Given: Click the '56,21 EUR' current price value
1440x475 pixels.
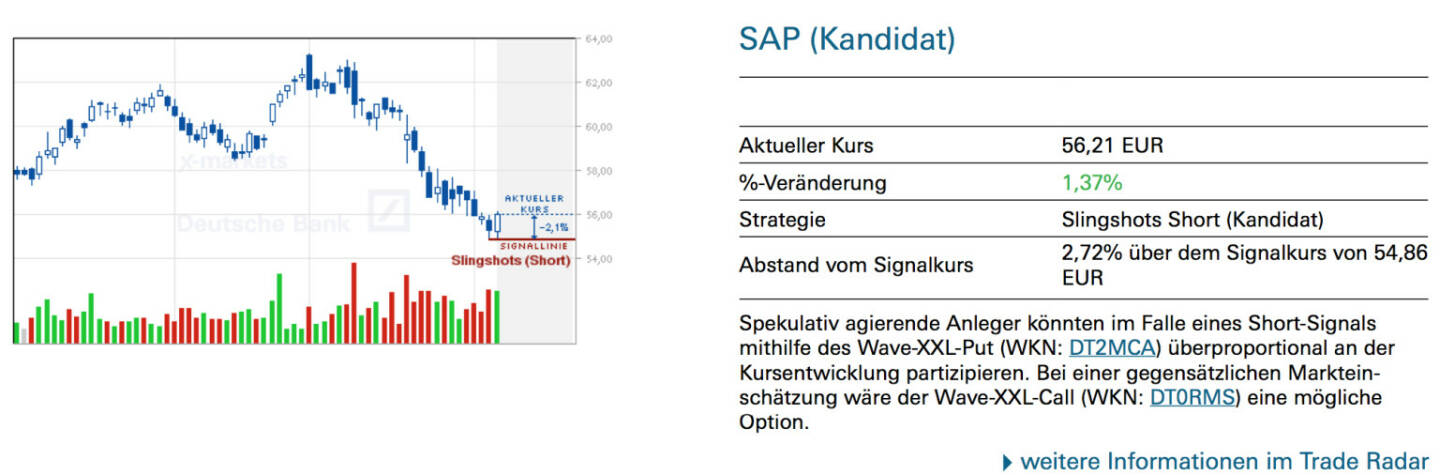Looking at the screenshot, I should (x=1112, y=146).
